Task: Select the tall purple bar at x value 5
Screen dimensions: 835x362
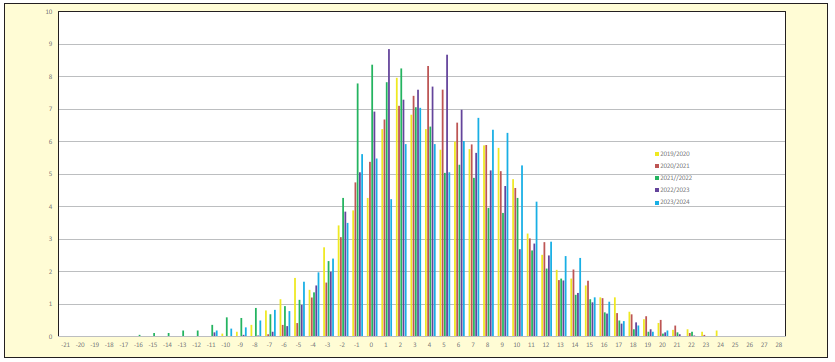Action: pos(447,195)
